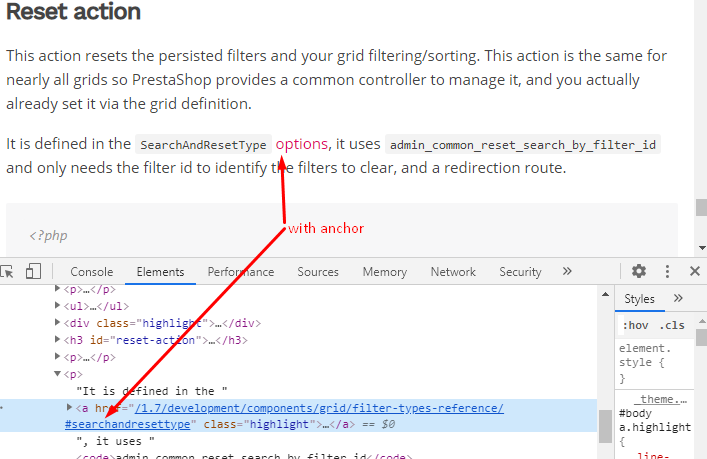Switch to the Console tab
The image size is (707, 459).
pos(92,272)
